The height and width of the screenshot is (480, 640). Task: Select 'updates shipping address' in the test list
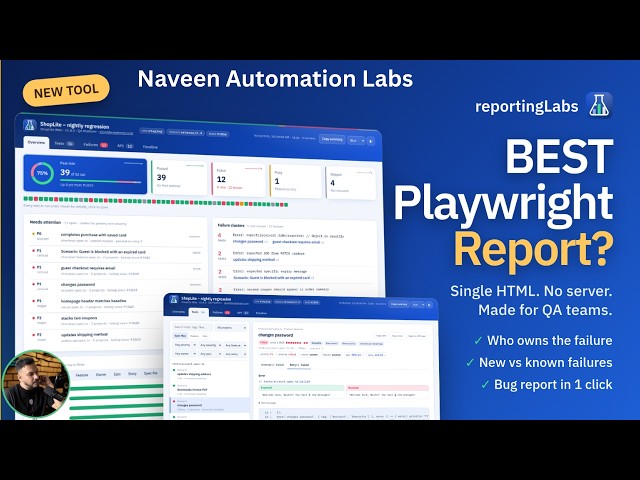click(x=209, y=374)
